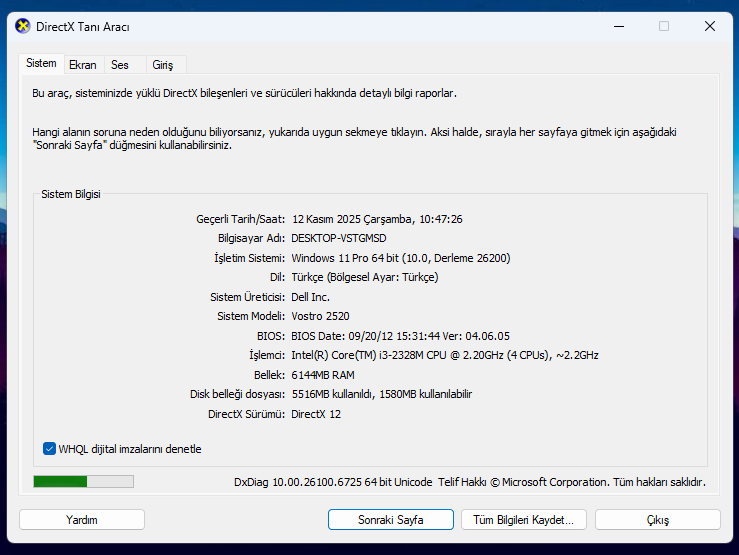This screenshot has width=739, height=555.
Task: Click the Türkçe language value
Action: pos(365,278)
